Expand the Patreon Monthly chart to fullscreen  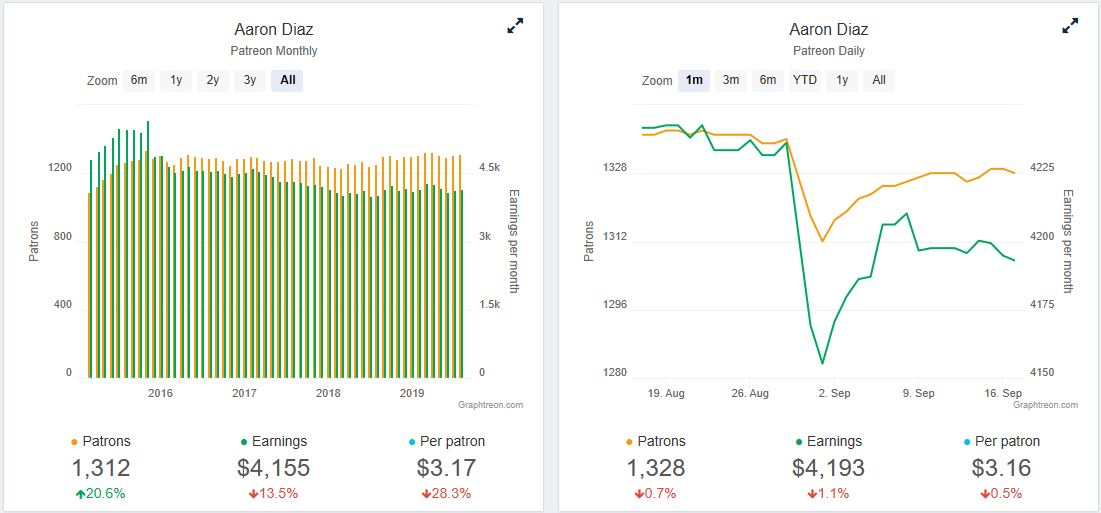pos(515,26)
